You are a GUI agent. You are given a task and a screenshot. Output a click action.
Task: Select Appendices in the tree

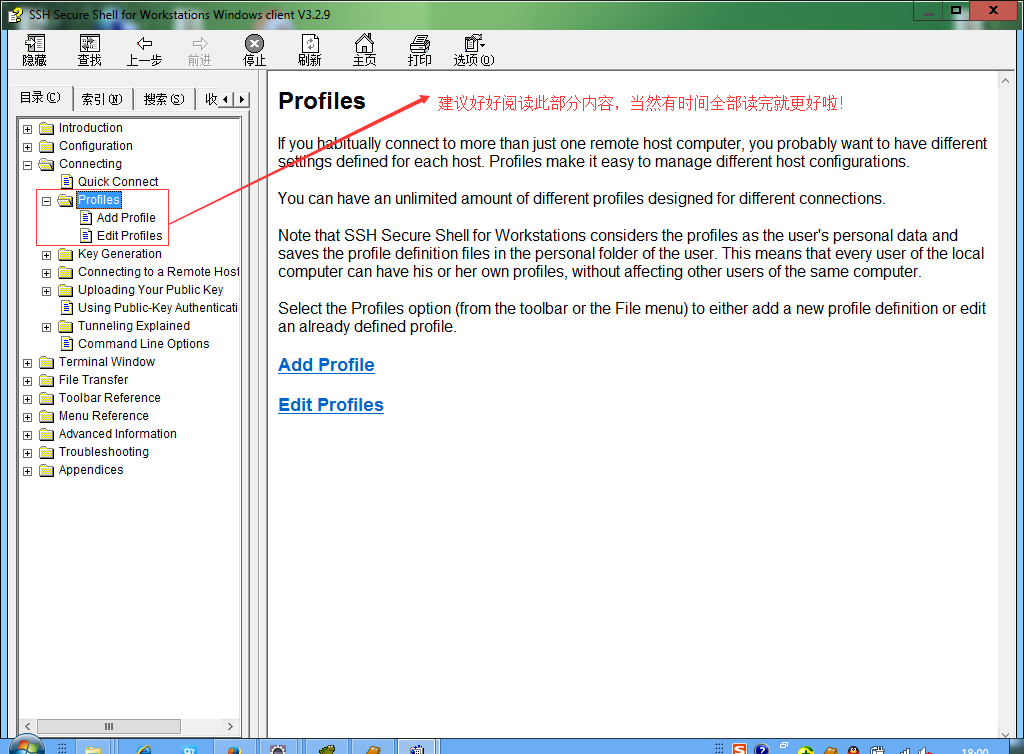click(91, 470)
